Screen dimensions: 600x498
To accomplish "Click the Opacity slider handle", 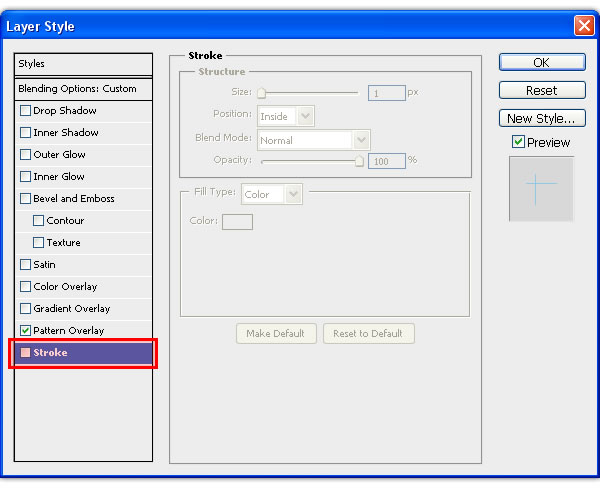I will (x=359, y=161).
